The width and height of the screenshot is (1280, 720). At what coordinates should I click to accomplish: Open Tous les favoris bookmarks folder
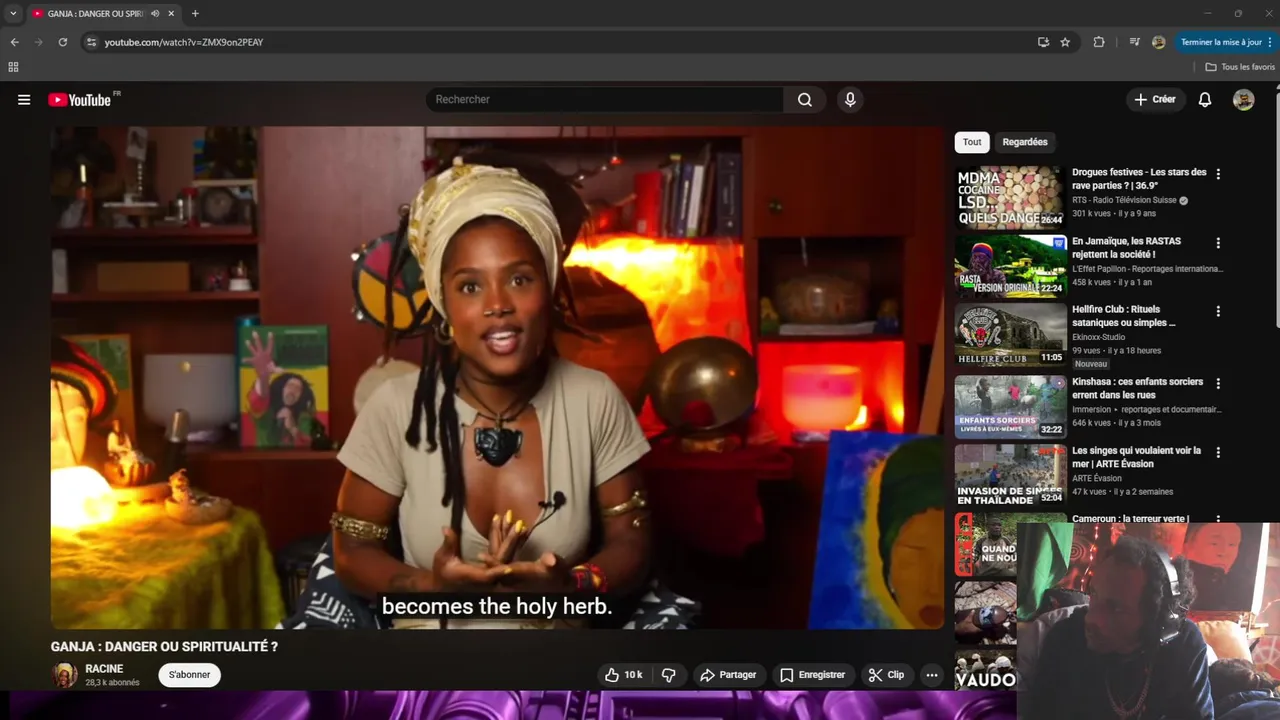point(1240,67)
